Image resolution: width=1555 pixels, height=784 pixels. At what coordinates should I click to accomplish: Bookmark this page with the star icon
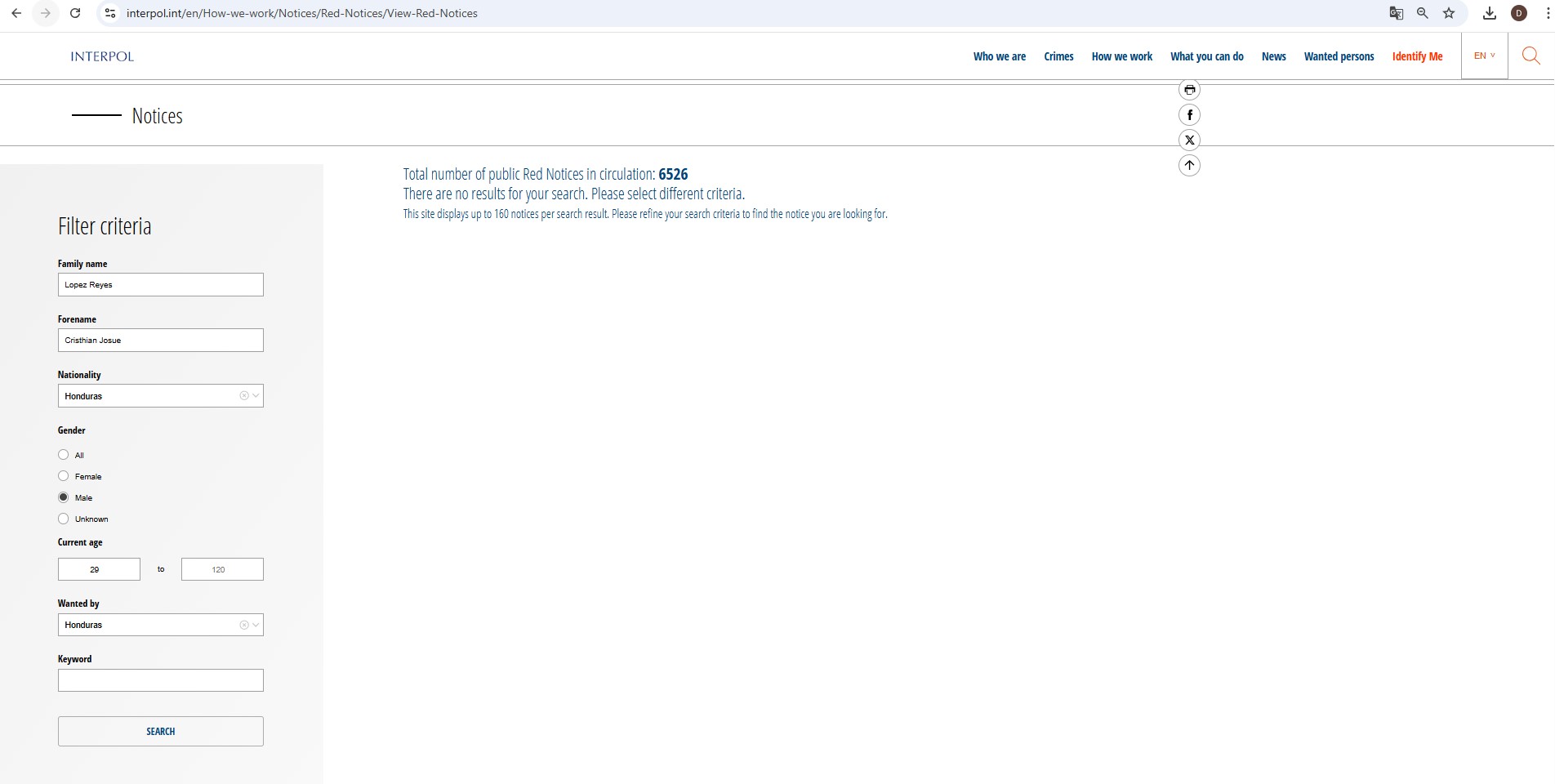click(x=1449, y=13)
